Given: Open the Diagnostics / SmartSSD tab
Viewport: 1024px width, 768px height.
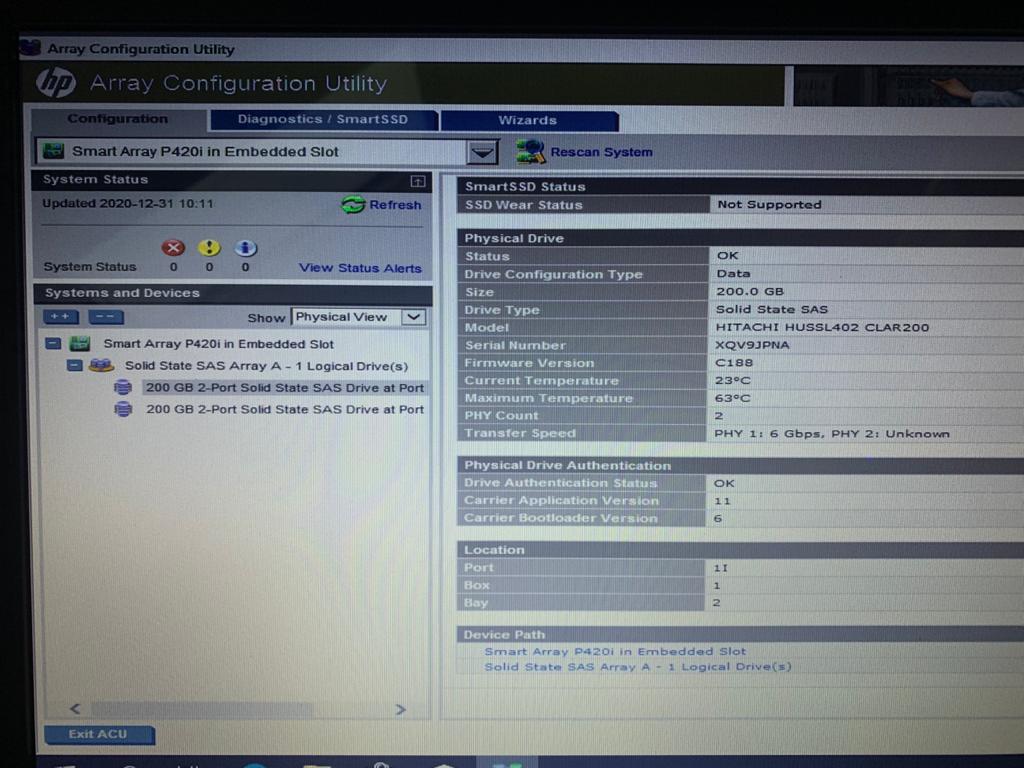Looking at the screenshot, I should (x=323, y=120).
